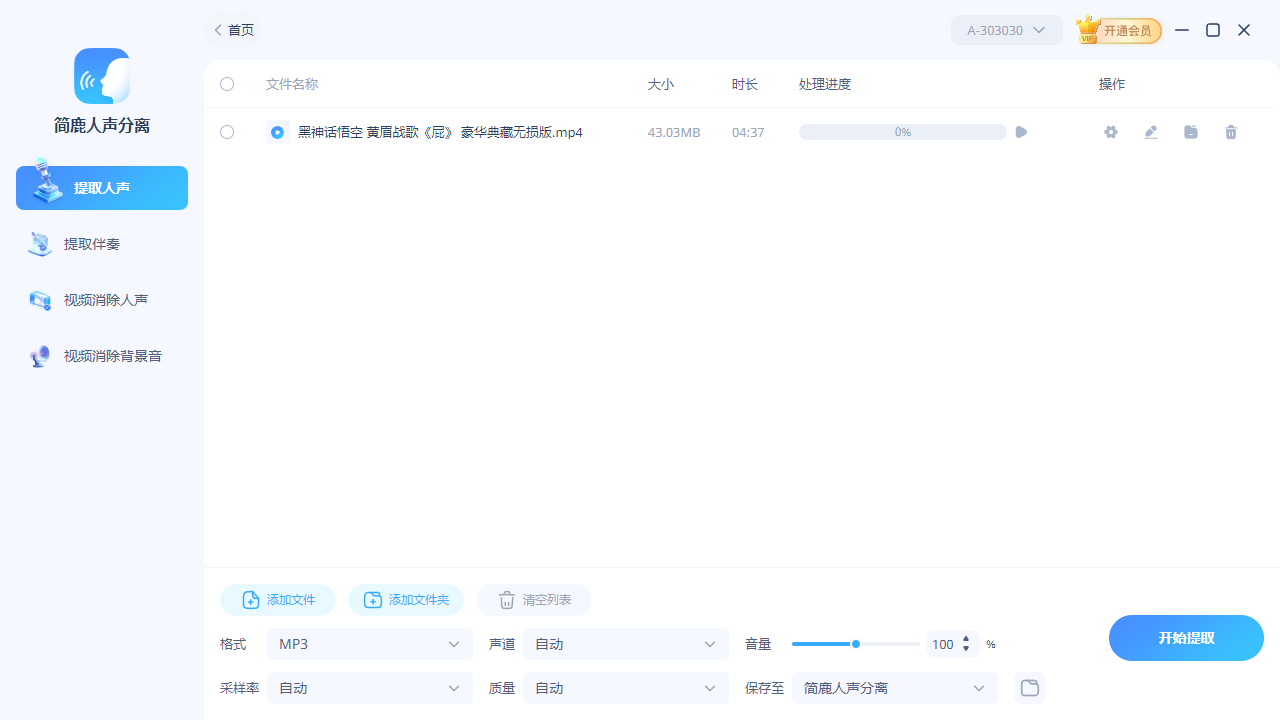
Task: Click the play preview icon on the file
Action: click(x=1020, y=132)
